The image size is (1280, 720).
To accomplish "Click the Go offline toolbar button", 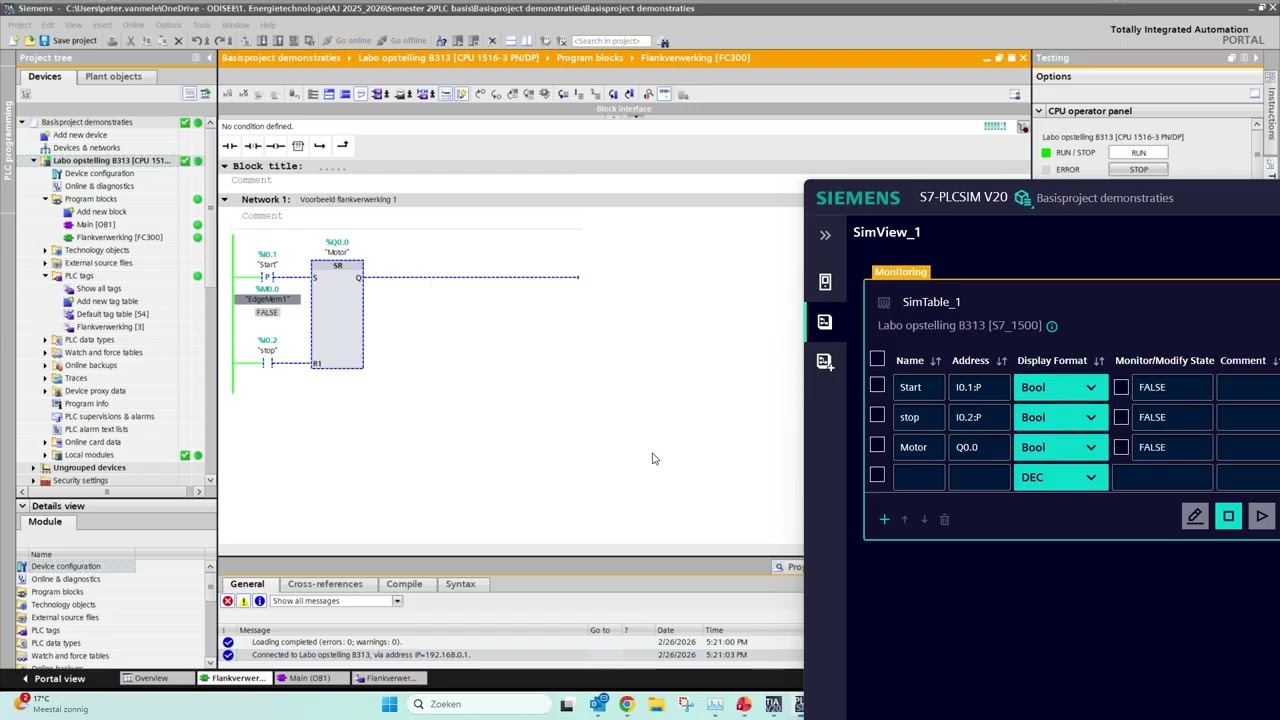I will point(402,41).
